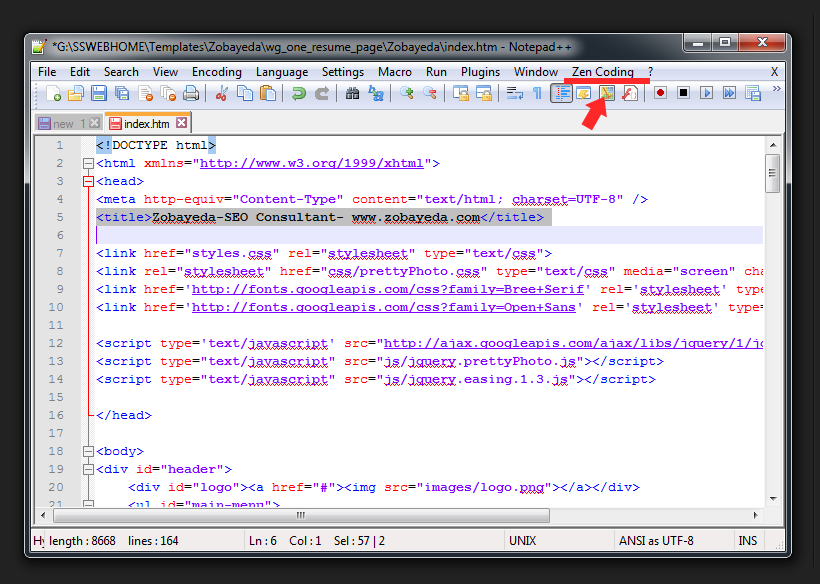Click the horizontal scrollbar right arrow
Screen dimensions: 820x584
tap(756, 516)
